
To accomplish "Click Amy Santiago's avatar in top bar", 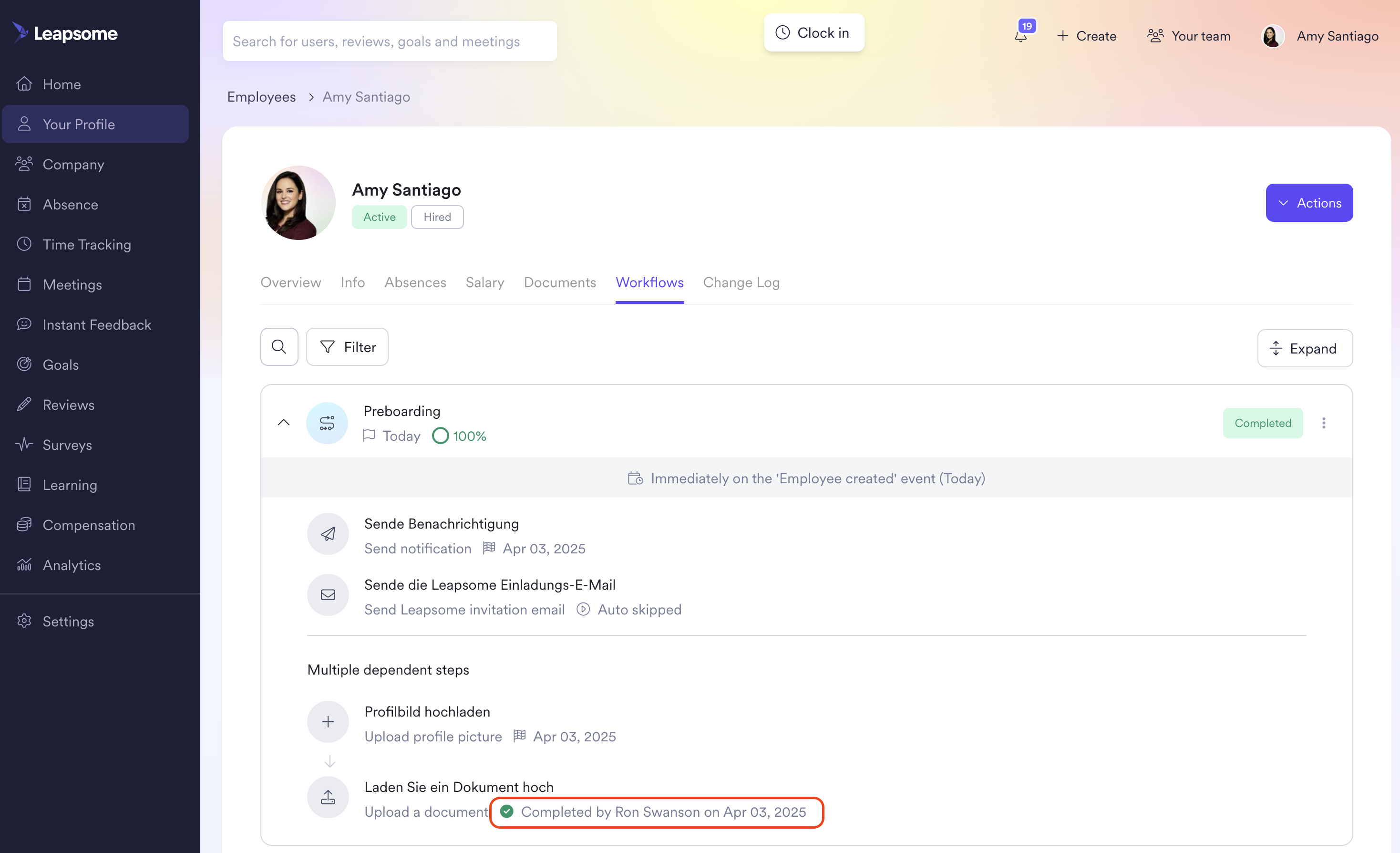I will click(1273, 36).
